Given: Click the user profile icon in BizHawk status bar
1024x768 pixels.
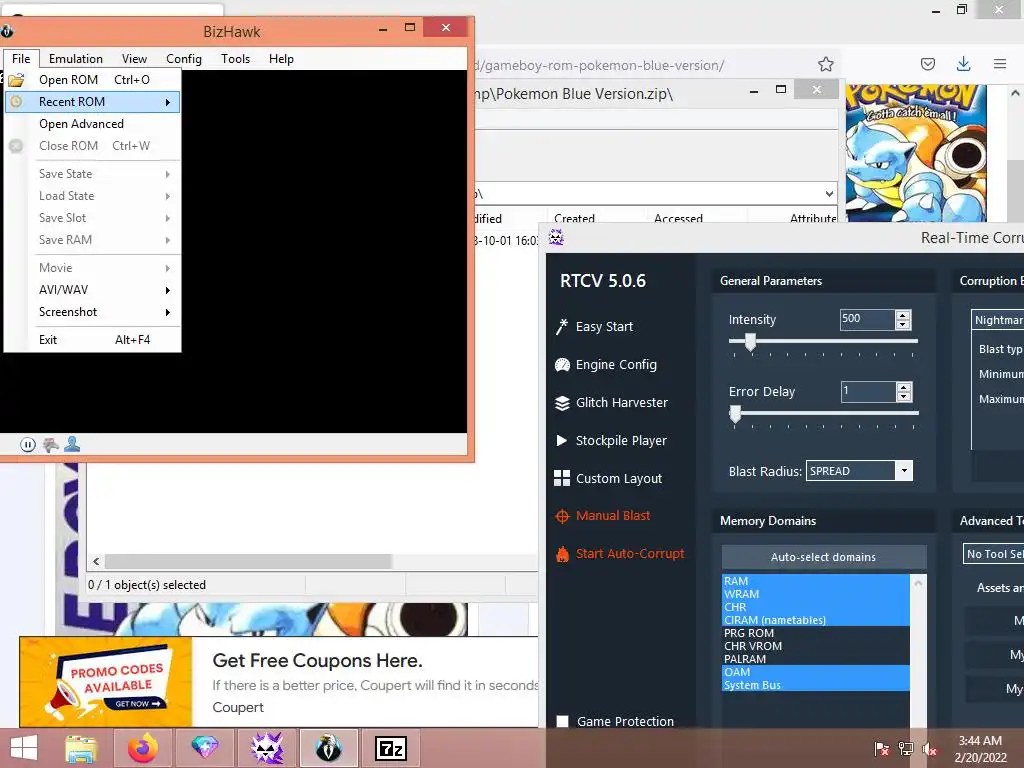Looking at the screenshot, I should pos(72,445).
